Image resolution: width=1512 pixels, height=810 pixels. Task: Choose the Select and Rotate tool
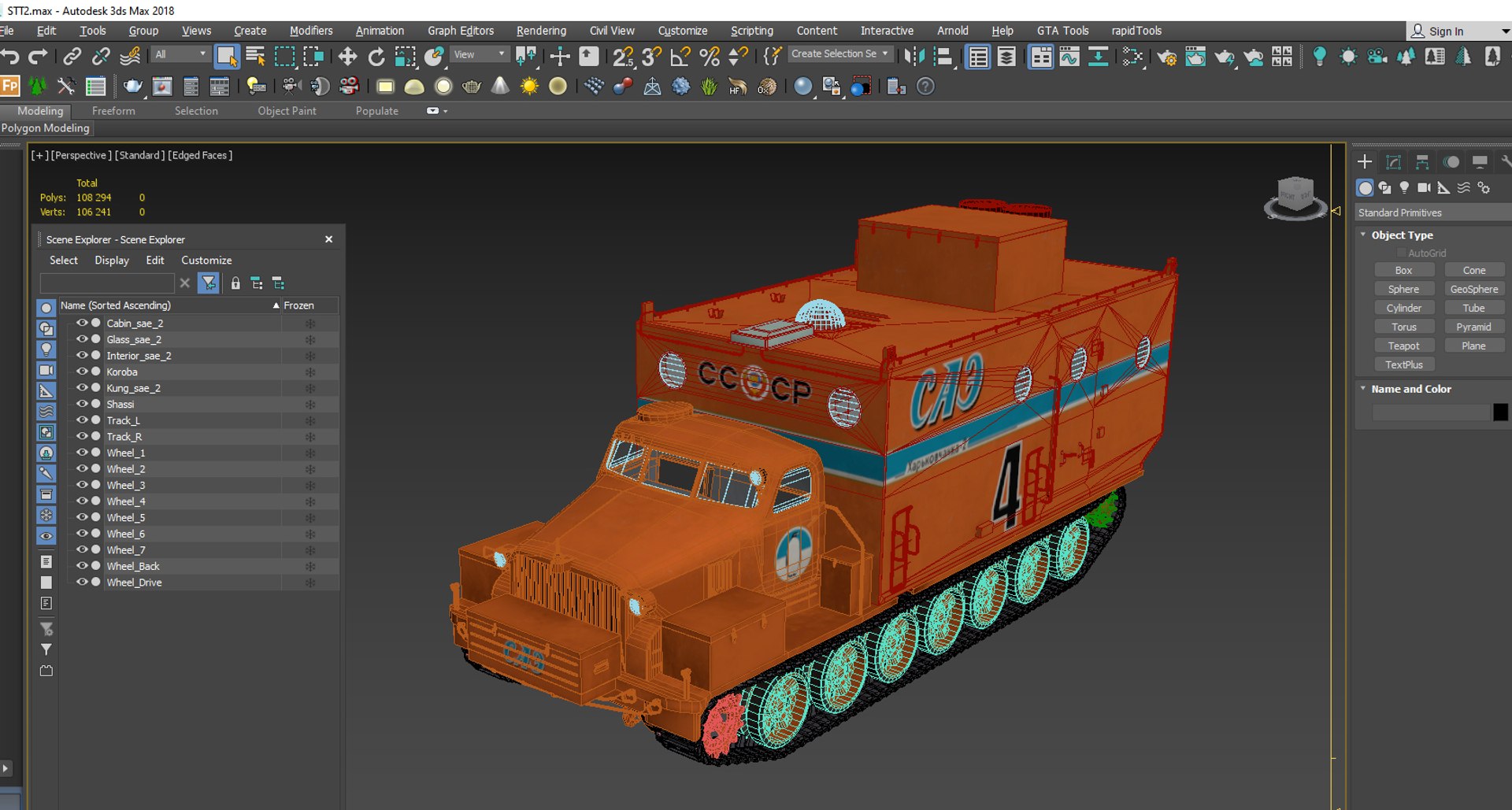376,57
